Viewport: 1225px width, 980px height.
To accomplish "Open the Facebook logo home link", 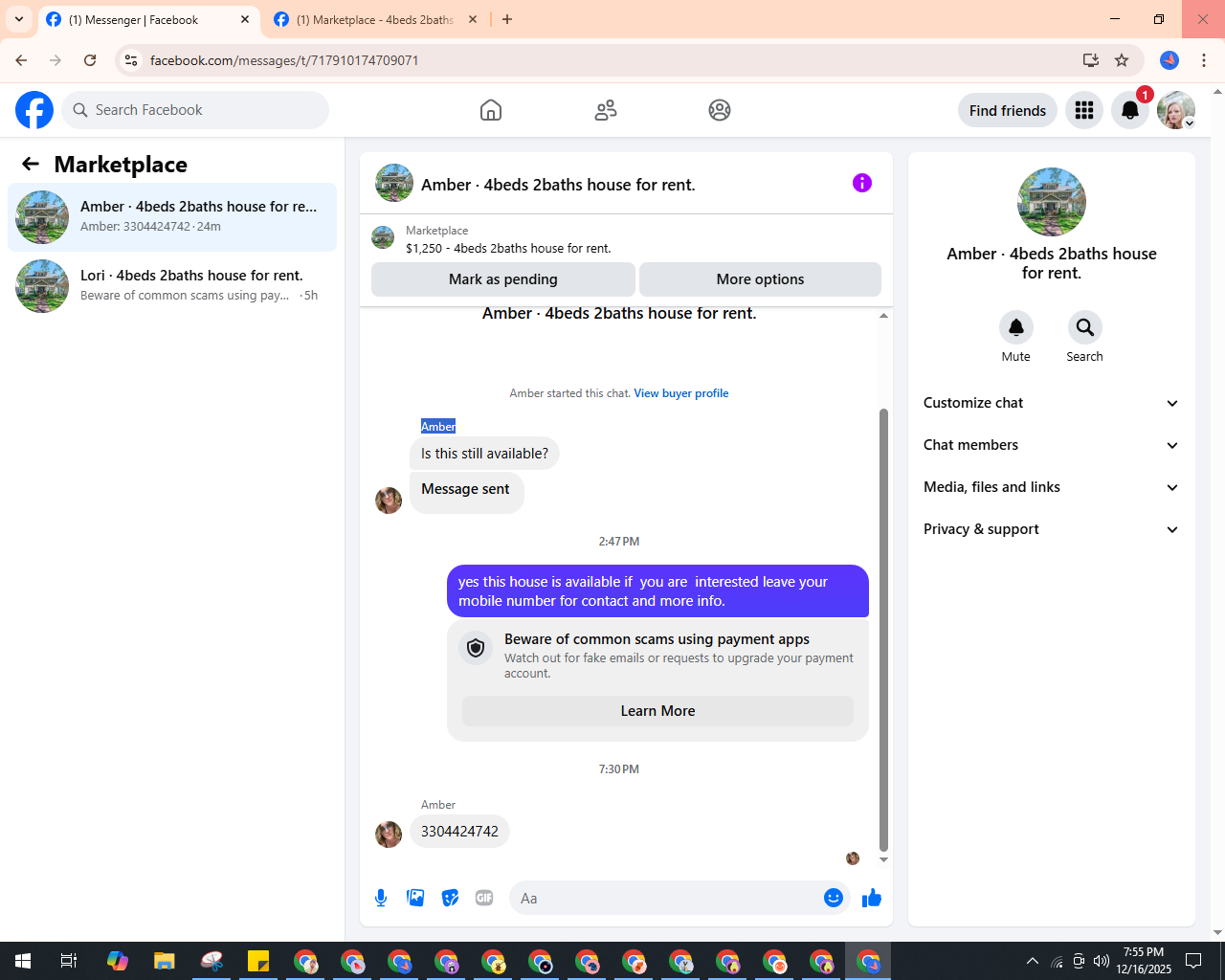I will [x=34, y=110].
